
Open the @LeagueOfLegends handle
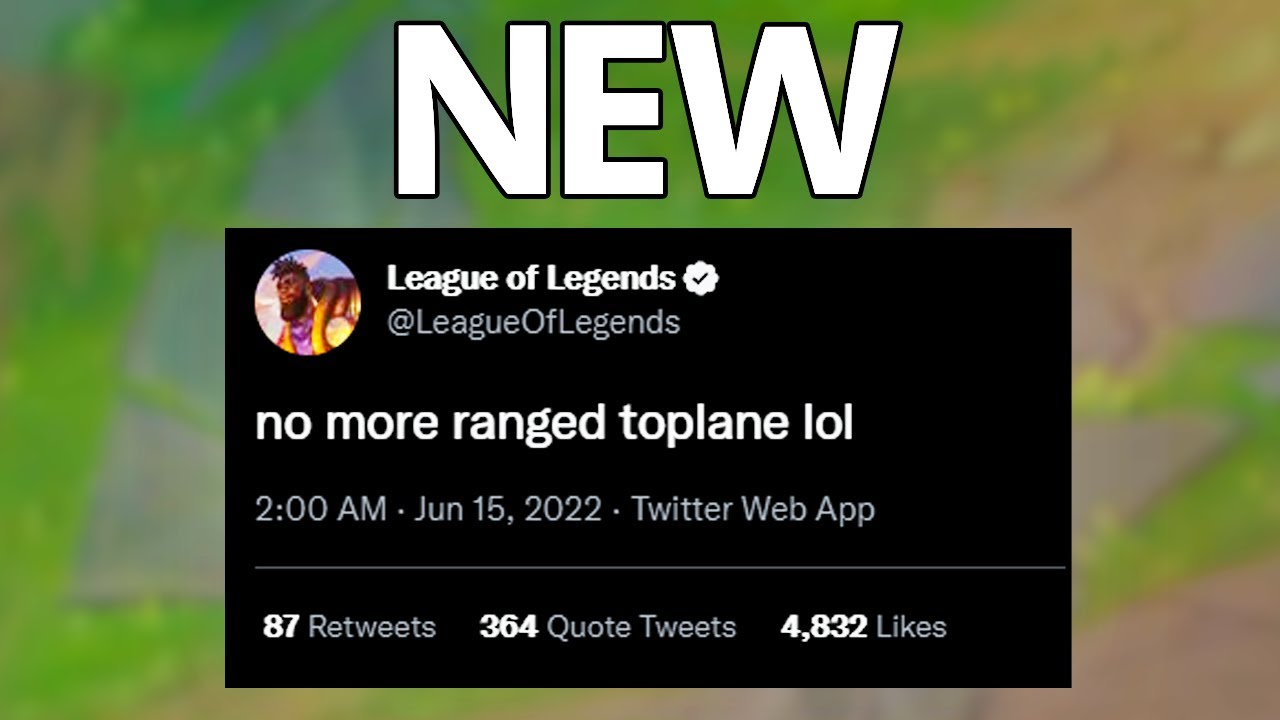[533, 322]
